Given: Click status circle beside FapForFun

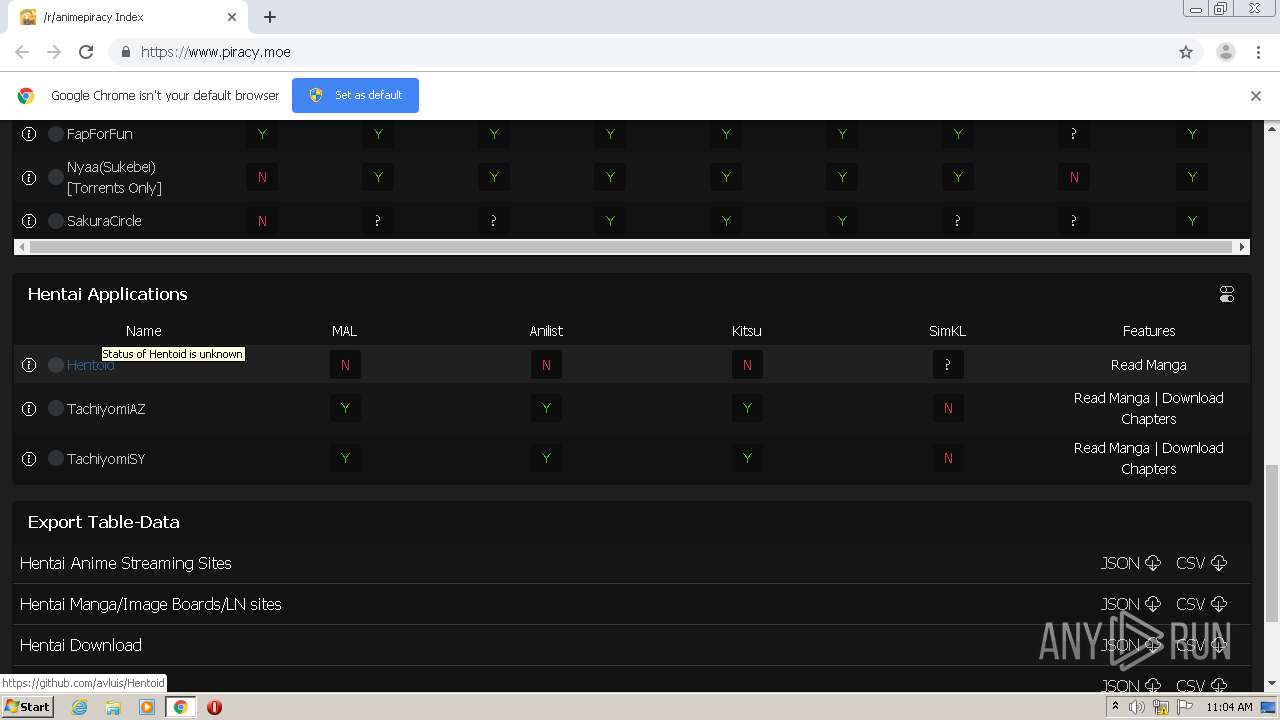Looking at the screenshot, I should (56, 134).
